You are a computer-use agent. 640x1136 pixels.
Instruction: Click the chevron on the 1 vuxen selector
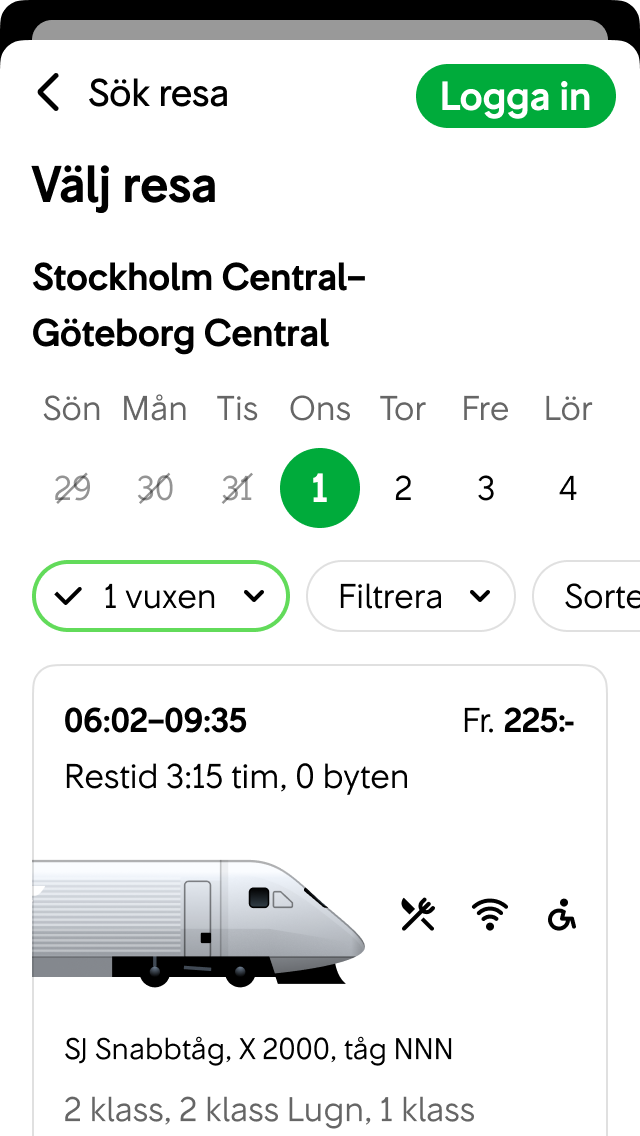253,596
